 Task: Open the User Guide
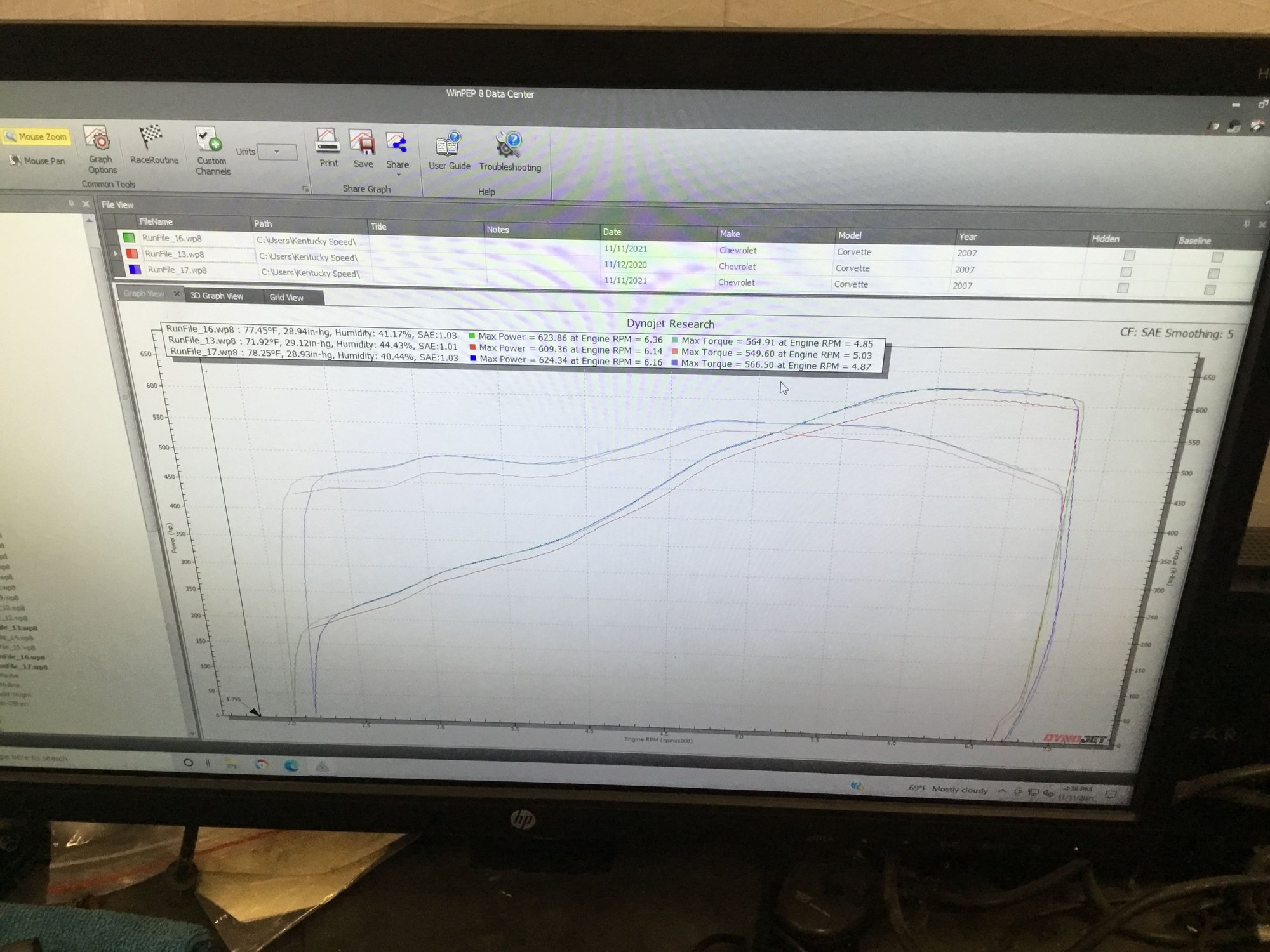click(x=450, y=151)
